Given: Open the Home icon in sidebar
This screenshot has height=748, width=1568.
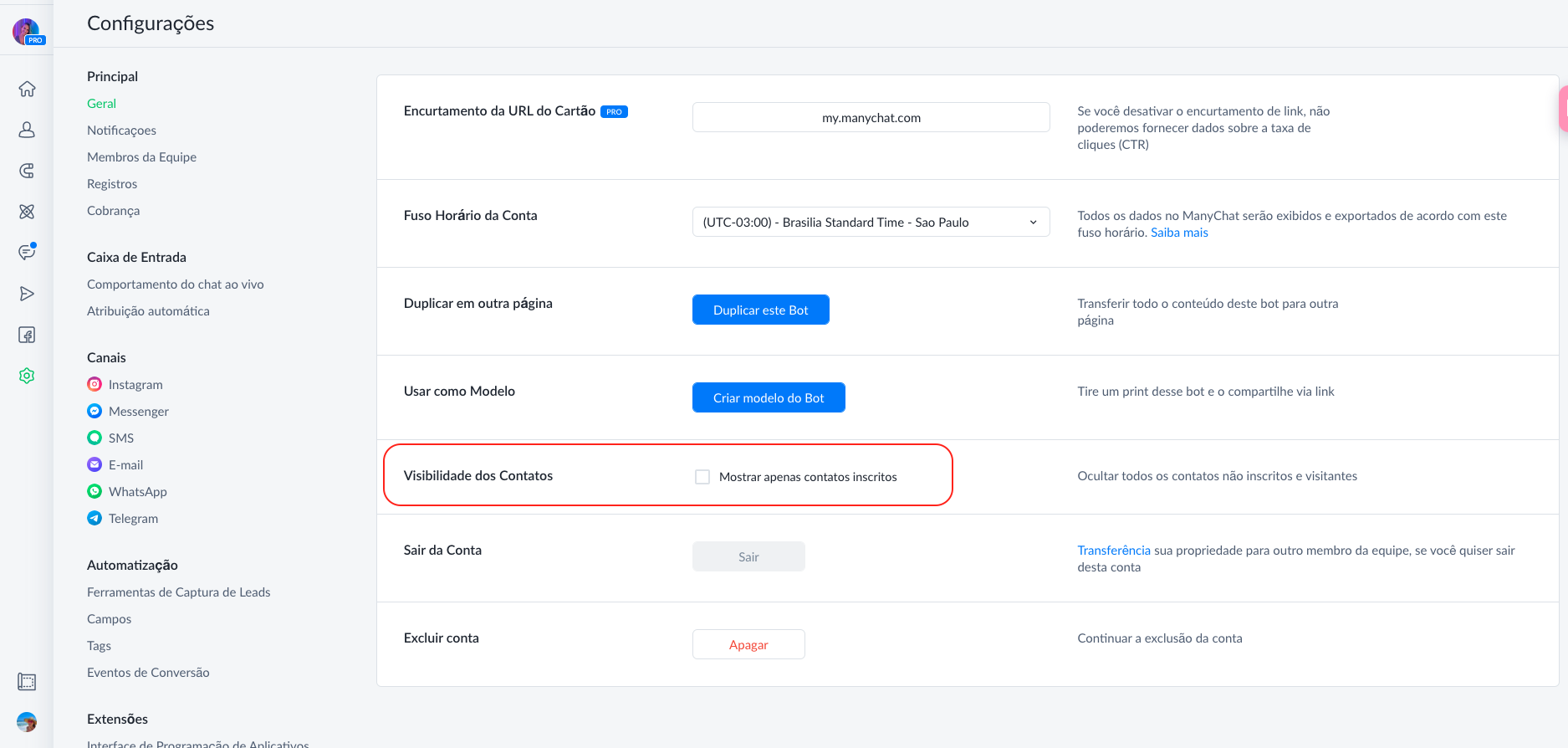Looking at the screenshot, I should (27, 89).
